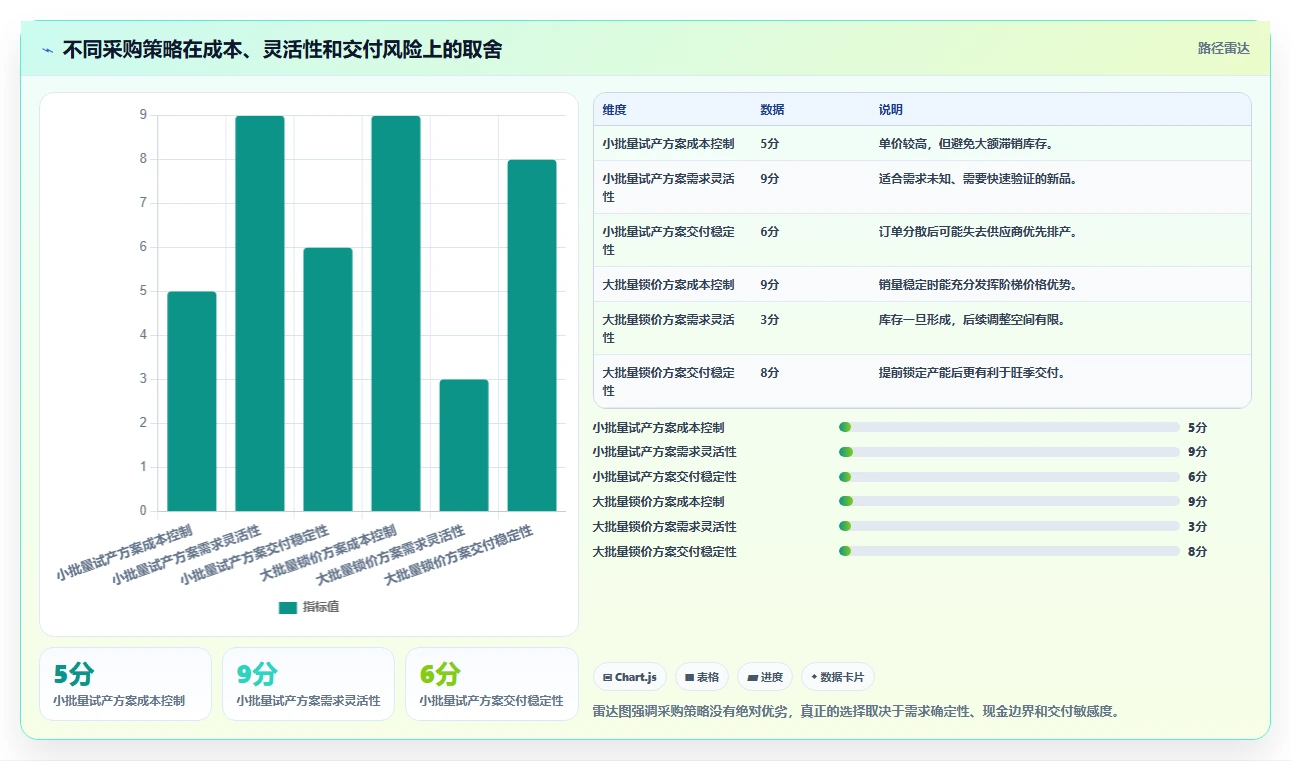Click the 小批量试产方案需求灵活性 chart bar
Viewport: 1291px width, 761px height.
260,313
